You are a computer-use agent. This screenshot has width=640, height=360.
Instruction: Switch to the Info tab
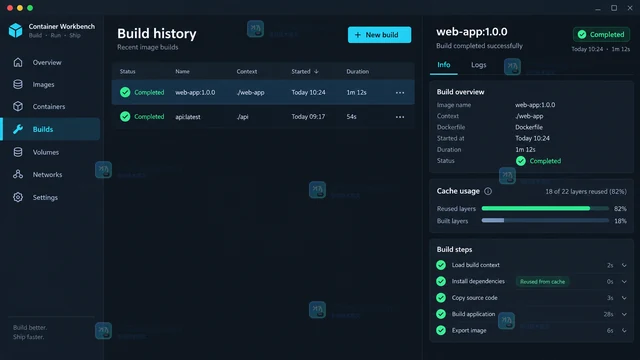click(444, 65)
